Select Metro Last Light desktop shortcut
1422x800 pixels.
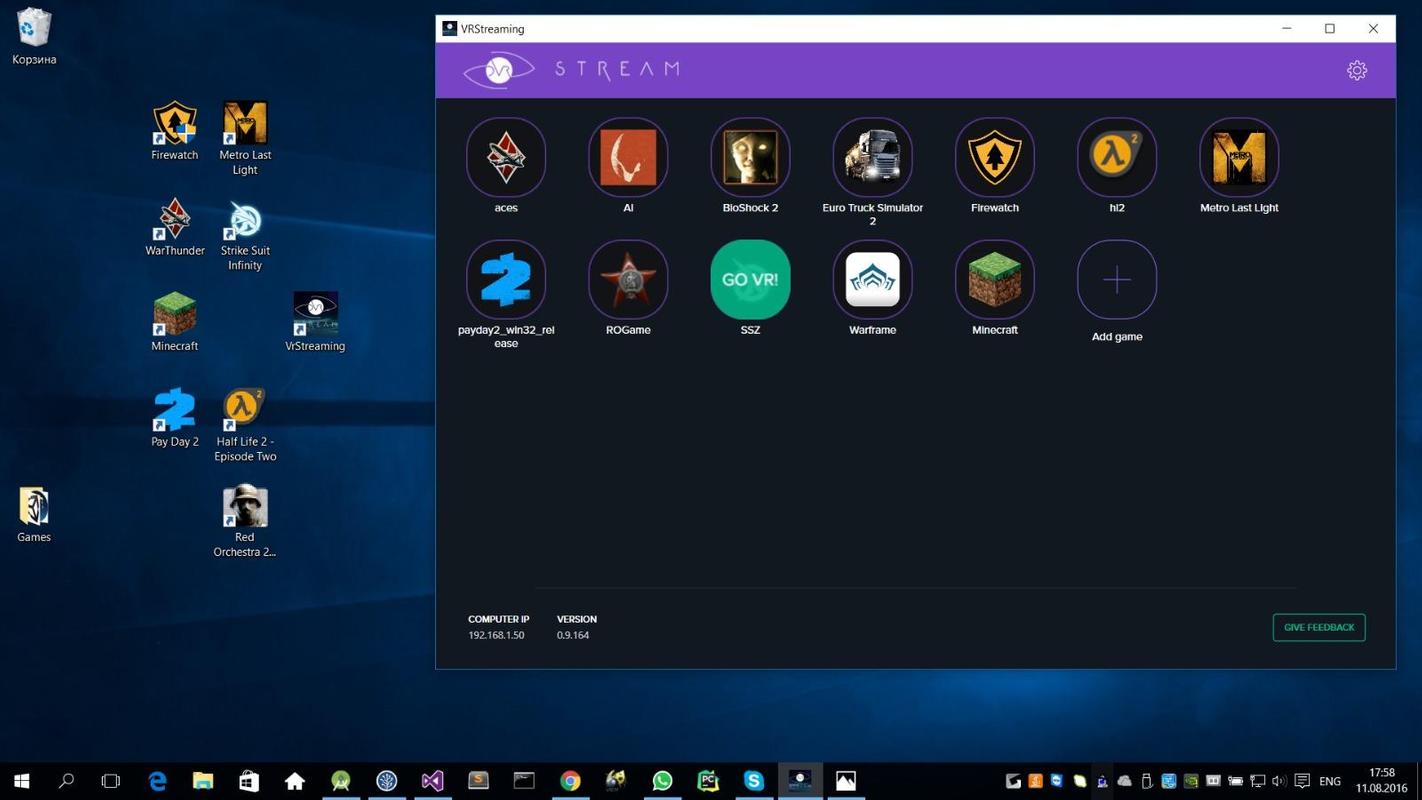245,138
